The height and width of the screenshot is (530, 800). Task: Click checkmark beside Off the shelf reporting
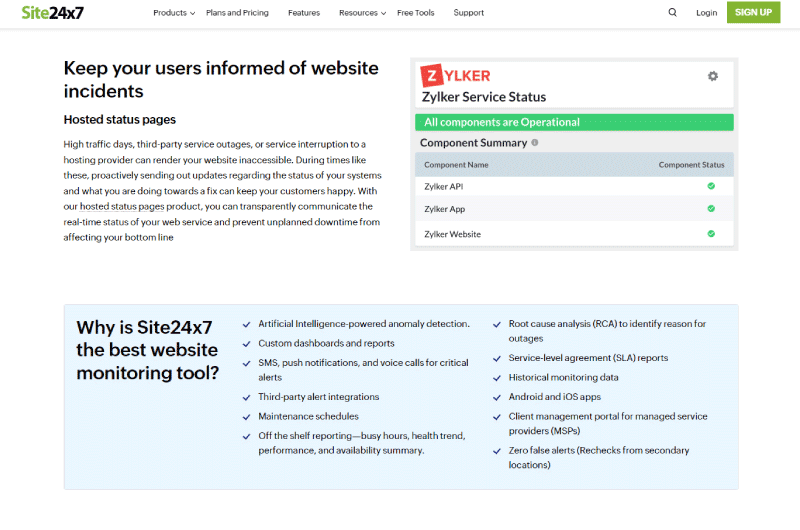(246, 436)
